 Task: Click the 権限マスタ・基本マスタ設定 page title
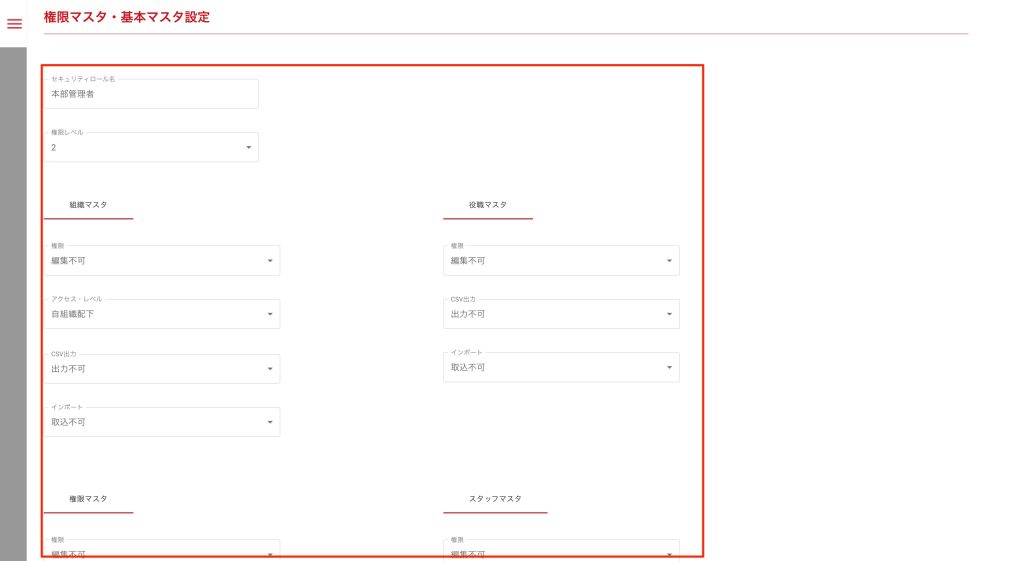coord(127,17)
